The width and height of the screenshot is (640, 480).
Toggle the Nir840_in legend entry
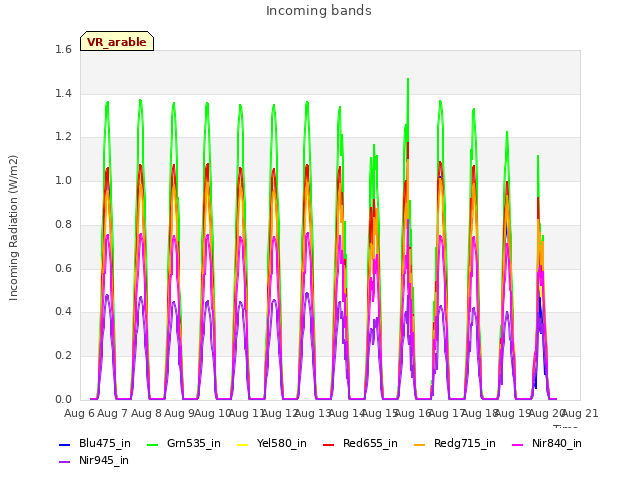[x=547, y=443]
